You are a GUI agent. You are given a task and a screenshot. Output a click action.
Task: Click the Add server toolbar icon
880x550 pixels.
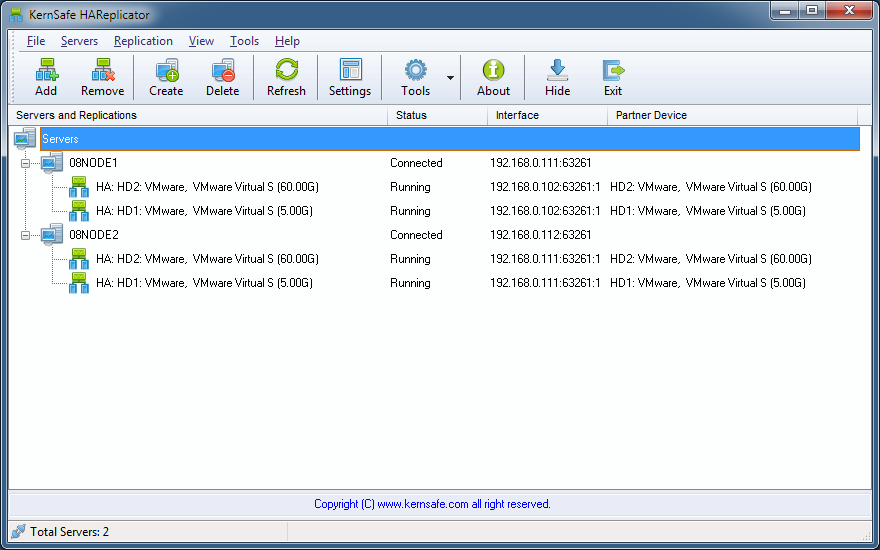pos(47,70)
